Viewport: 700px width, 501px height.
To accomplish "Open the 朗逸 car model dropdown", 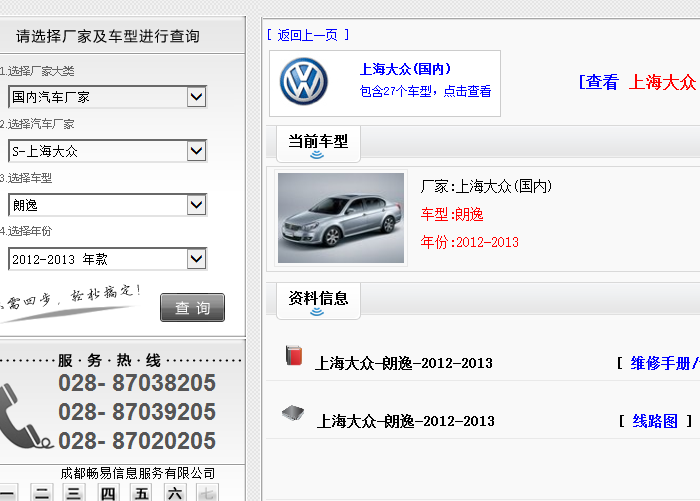I will pos(107,205).
